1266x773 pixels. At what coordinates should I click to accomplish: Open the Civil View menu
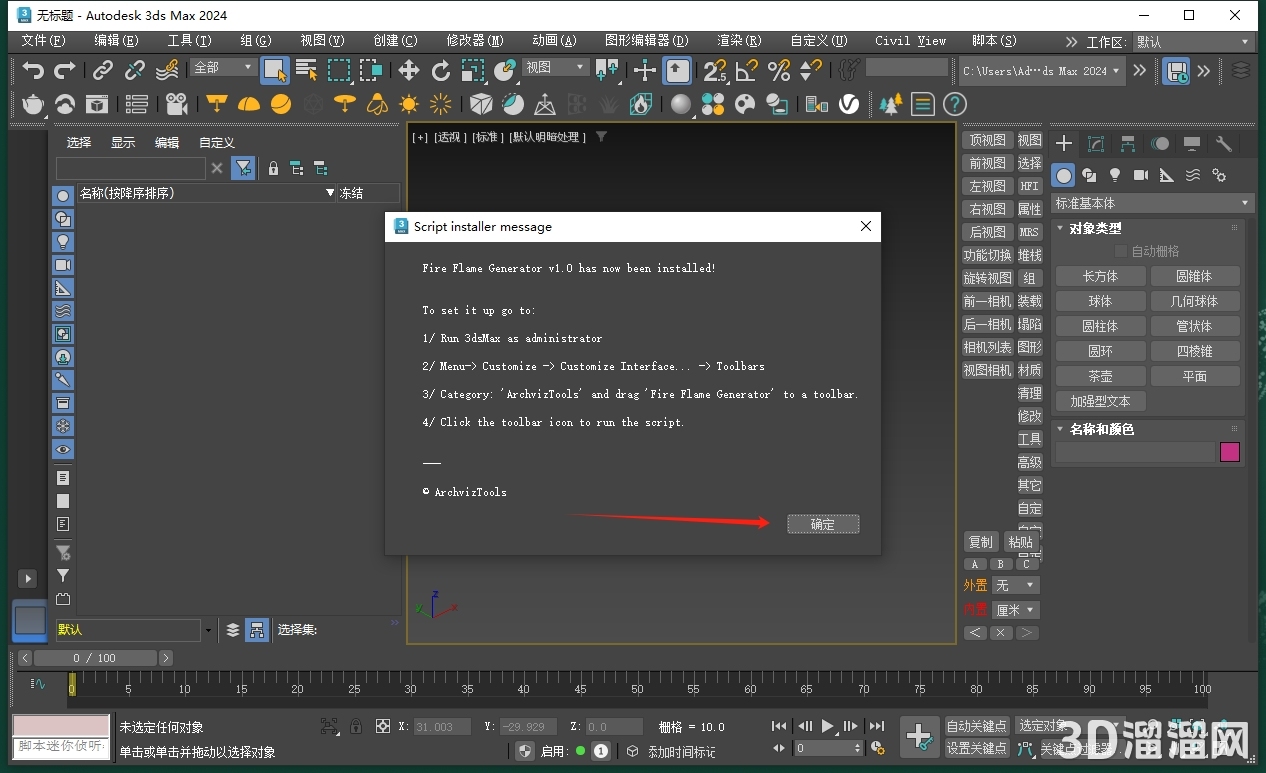pyautogui.click(x=910, y=41)
